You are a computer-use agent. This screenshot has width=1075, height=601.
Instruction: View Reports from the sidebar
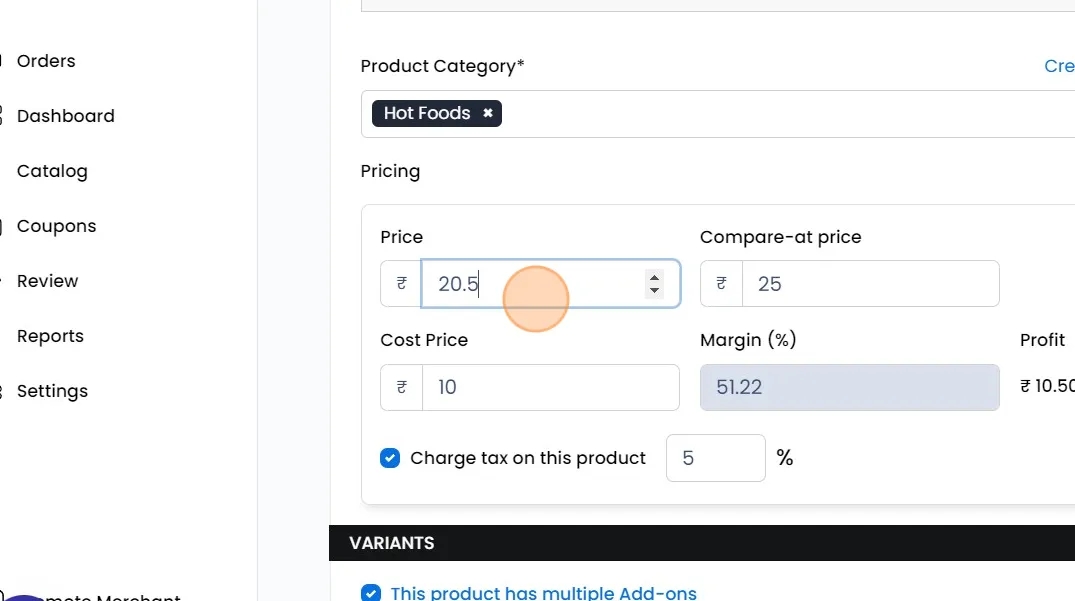click(x=50, y=336)
